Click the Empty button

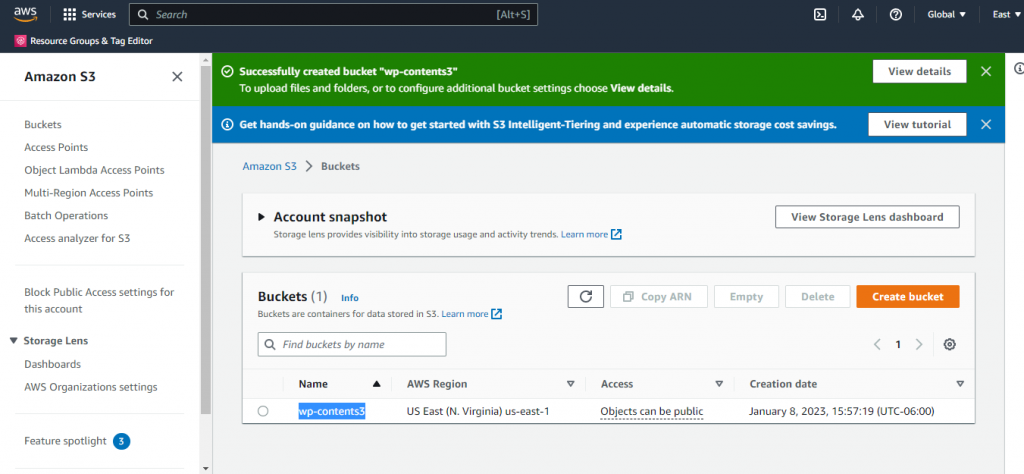click(x=746, y=296)
